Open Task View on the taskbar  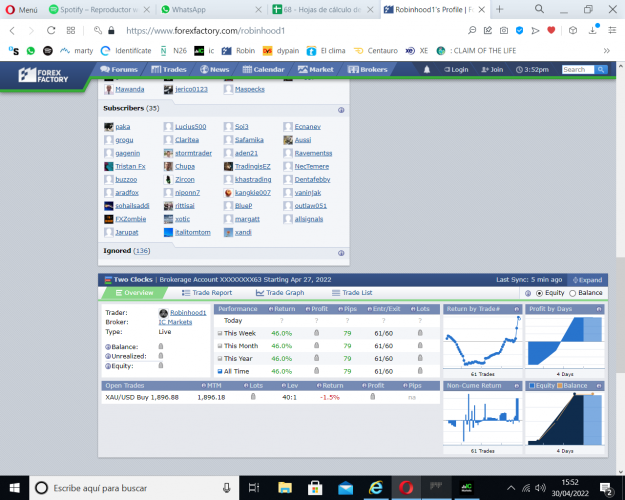pos(254,488)
